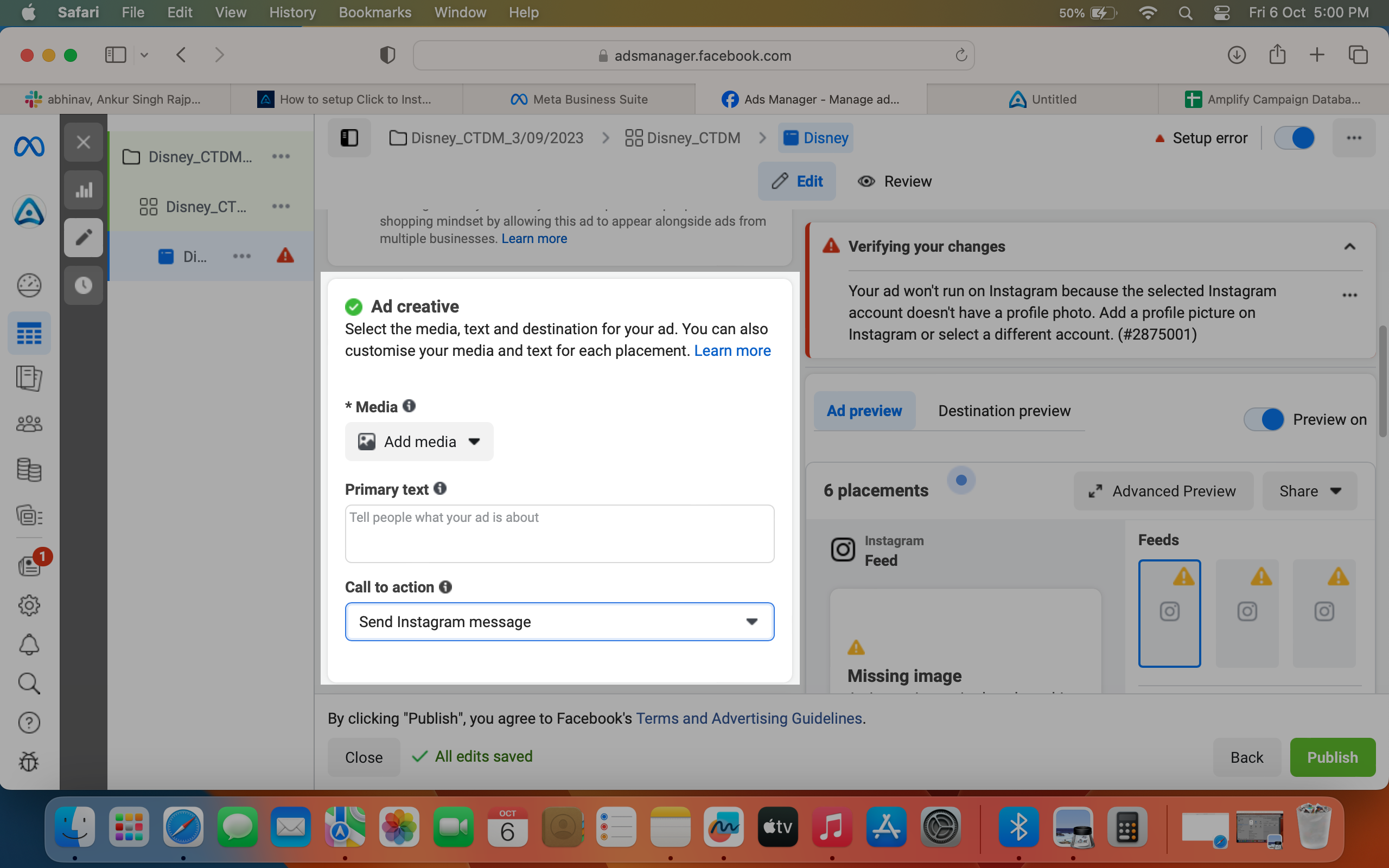This screenshot has height=868, width=1389.
Task: Select the pencil edit icon in the sidebar
Action: click(84, 238)
